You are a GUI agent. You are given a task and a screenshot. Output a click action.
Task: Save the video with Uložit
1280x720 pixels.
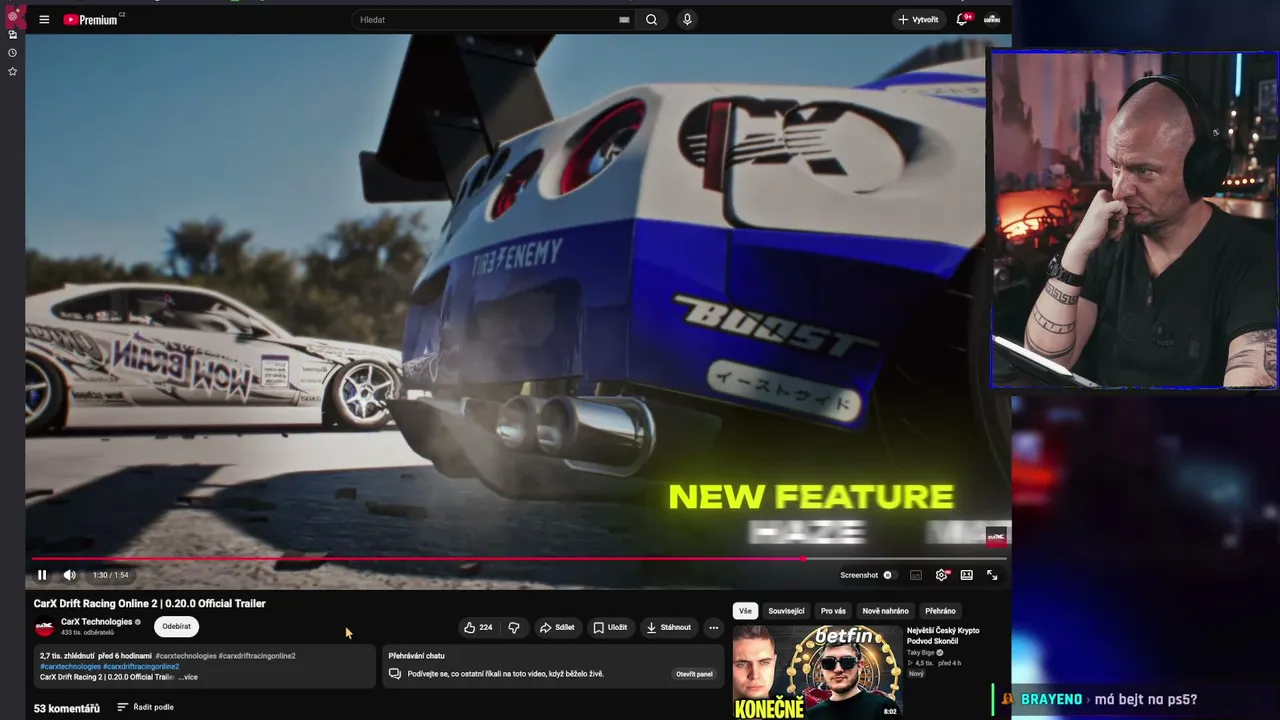610,628
